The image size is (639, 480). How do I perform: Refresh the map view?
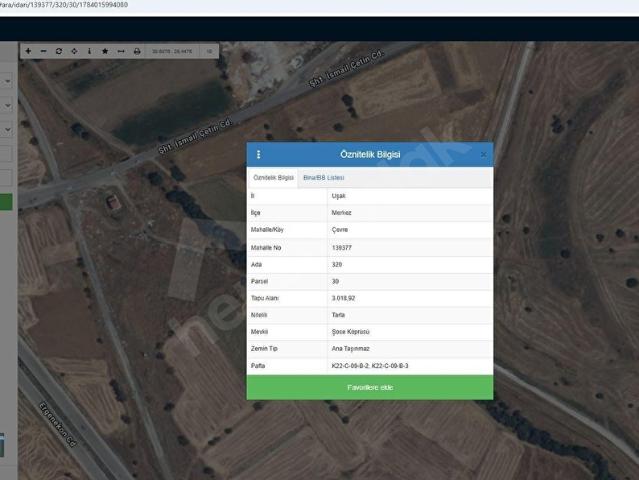coord(59,51)
